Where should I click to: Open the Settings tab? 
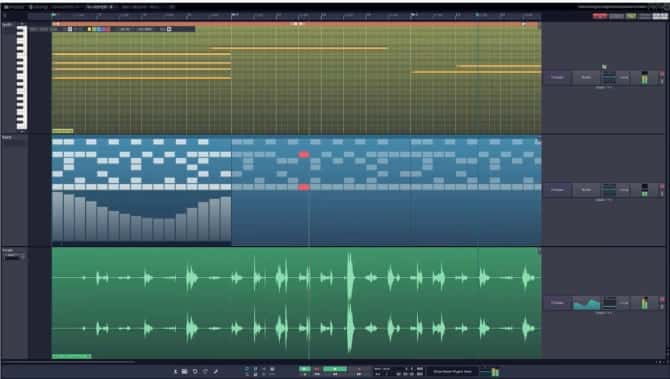(x=39, y=7)
